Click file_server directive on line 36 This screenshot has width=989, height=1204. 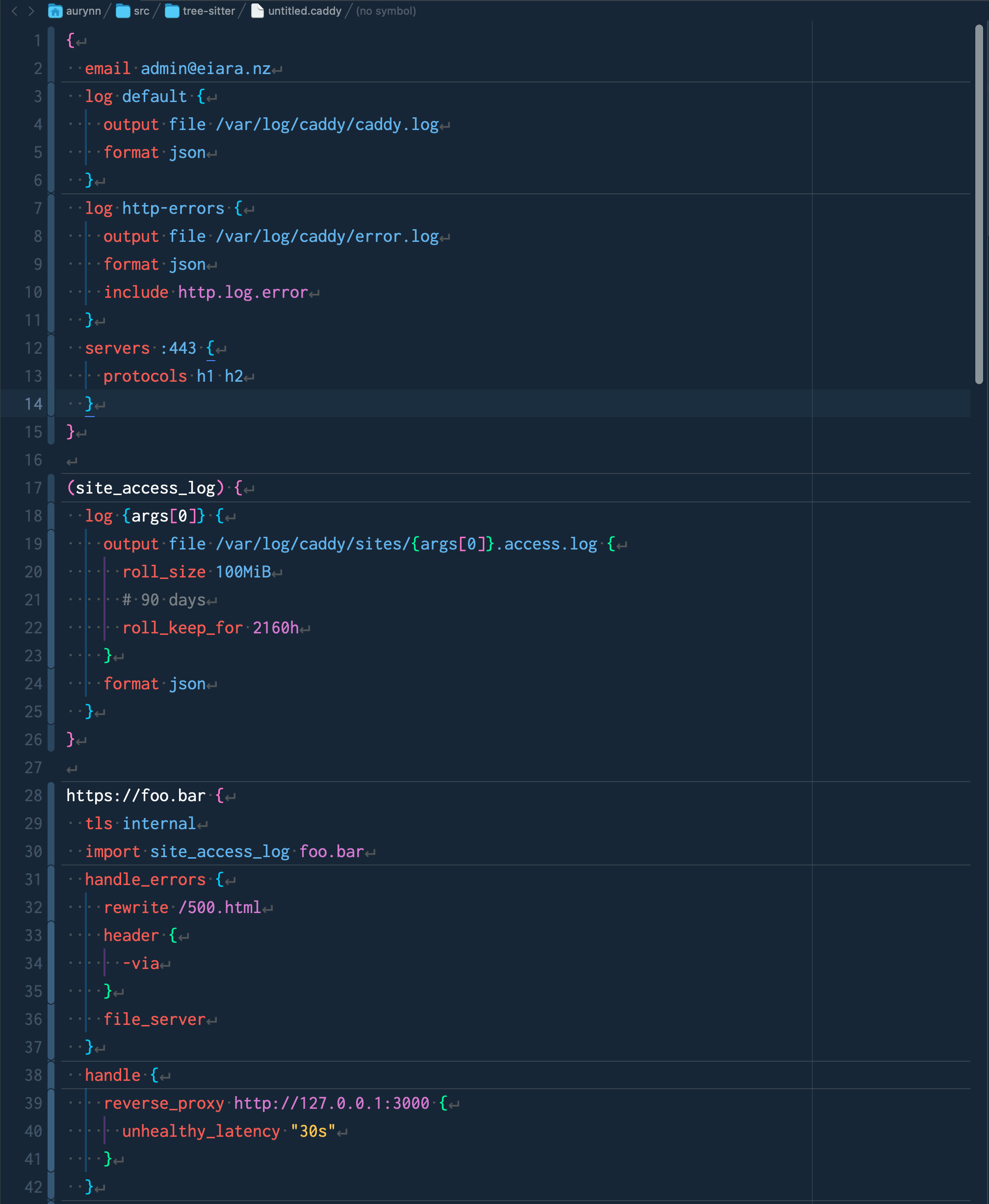click(155, 1019)
